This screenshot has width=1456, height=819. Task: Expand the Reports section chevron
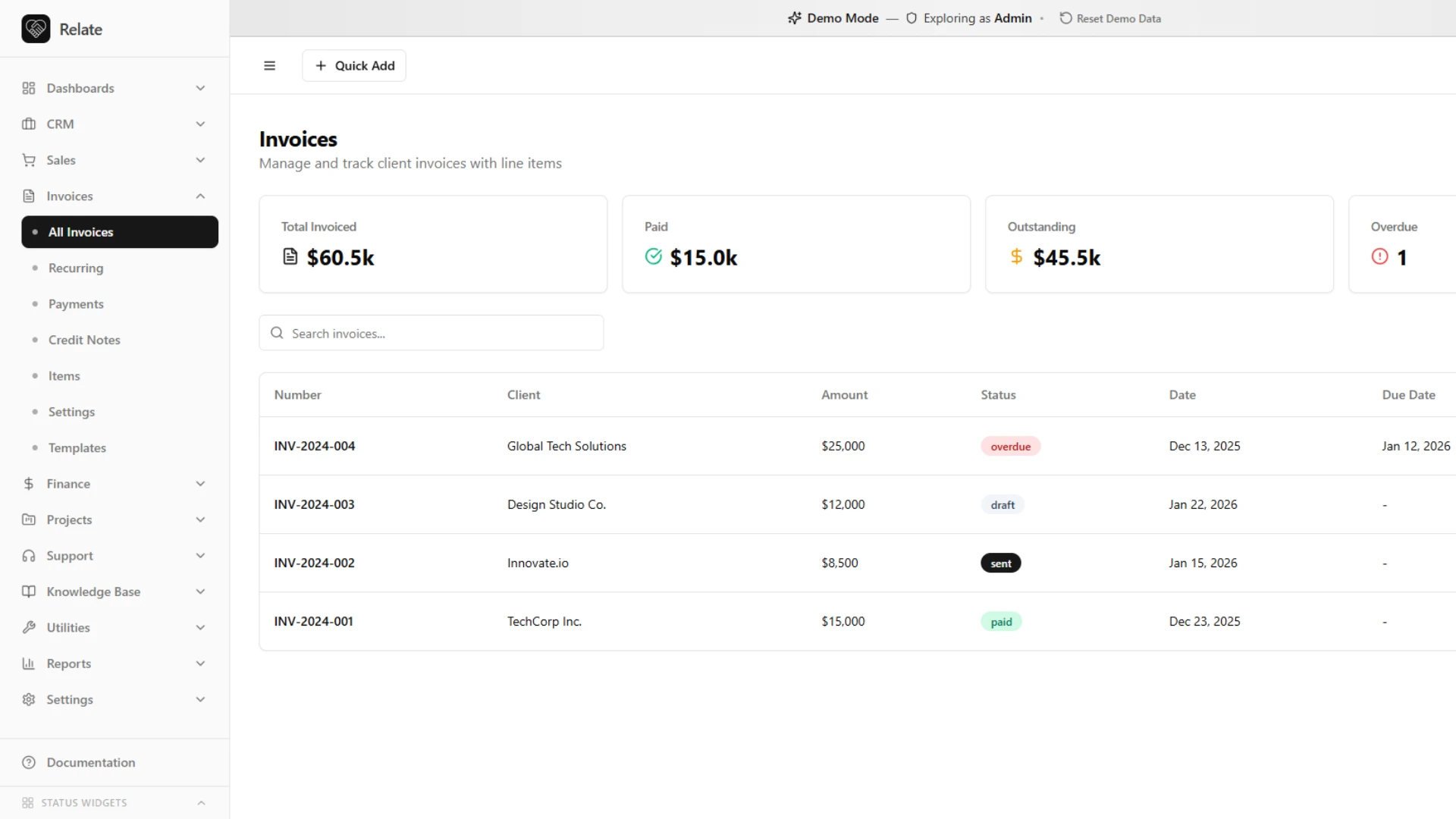[x=200, y=664]
